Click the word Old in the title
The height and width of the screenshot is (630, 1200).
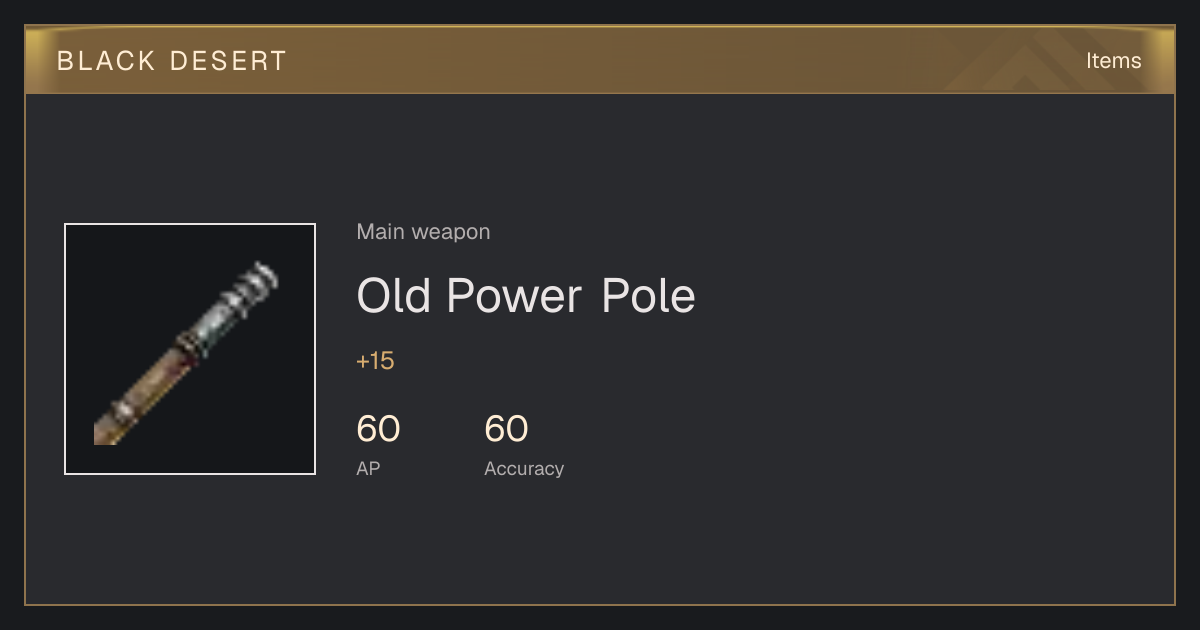(x=395, y=296)
